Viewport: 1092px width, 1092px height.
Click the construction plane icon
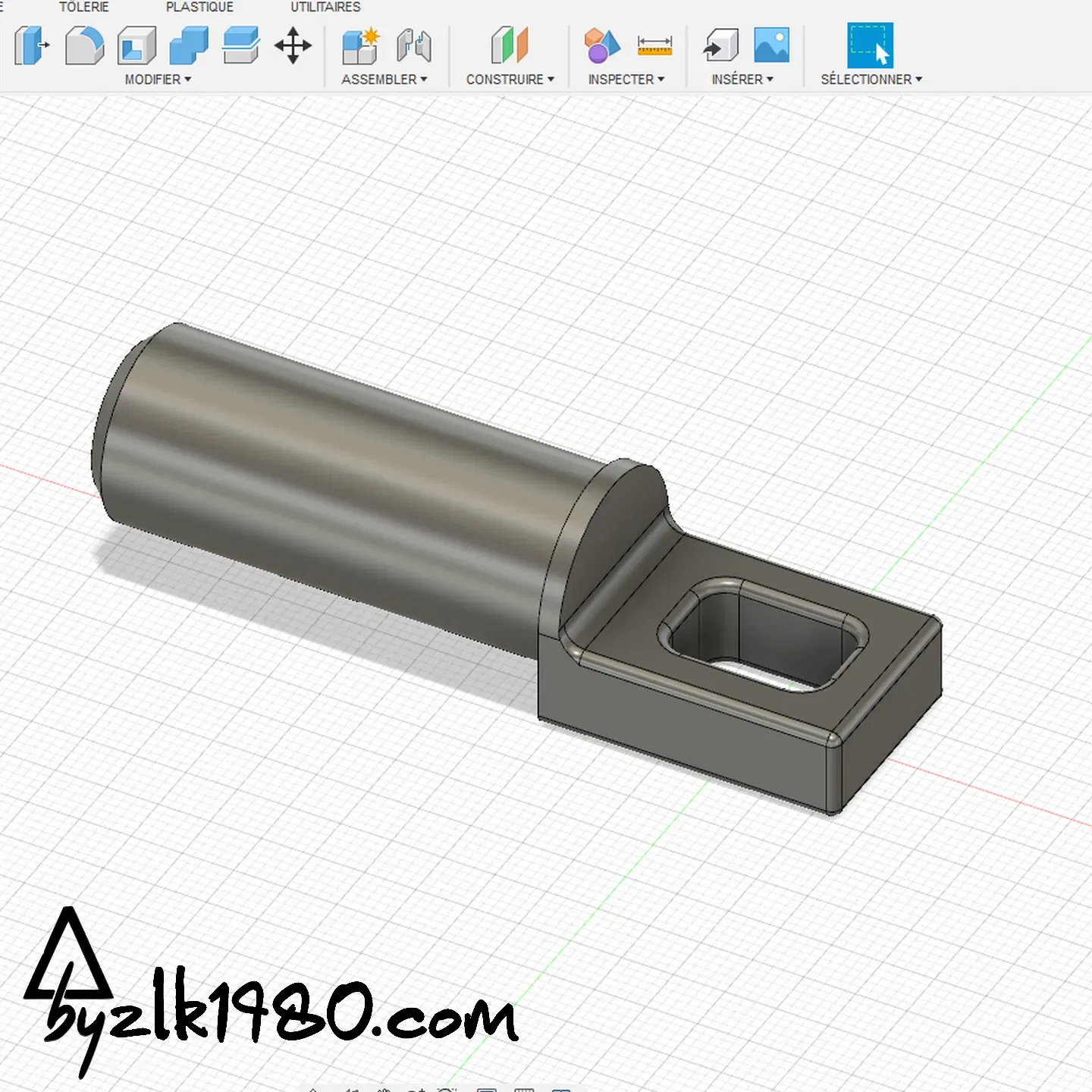point(510,45)
